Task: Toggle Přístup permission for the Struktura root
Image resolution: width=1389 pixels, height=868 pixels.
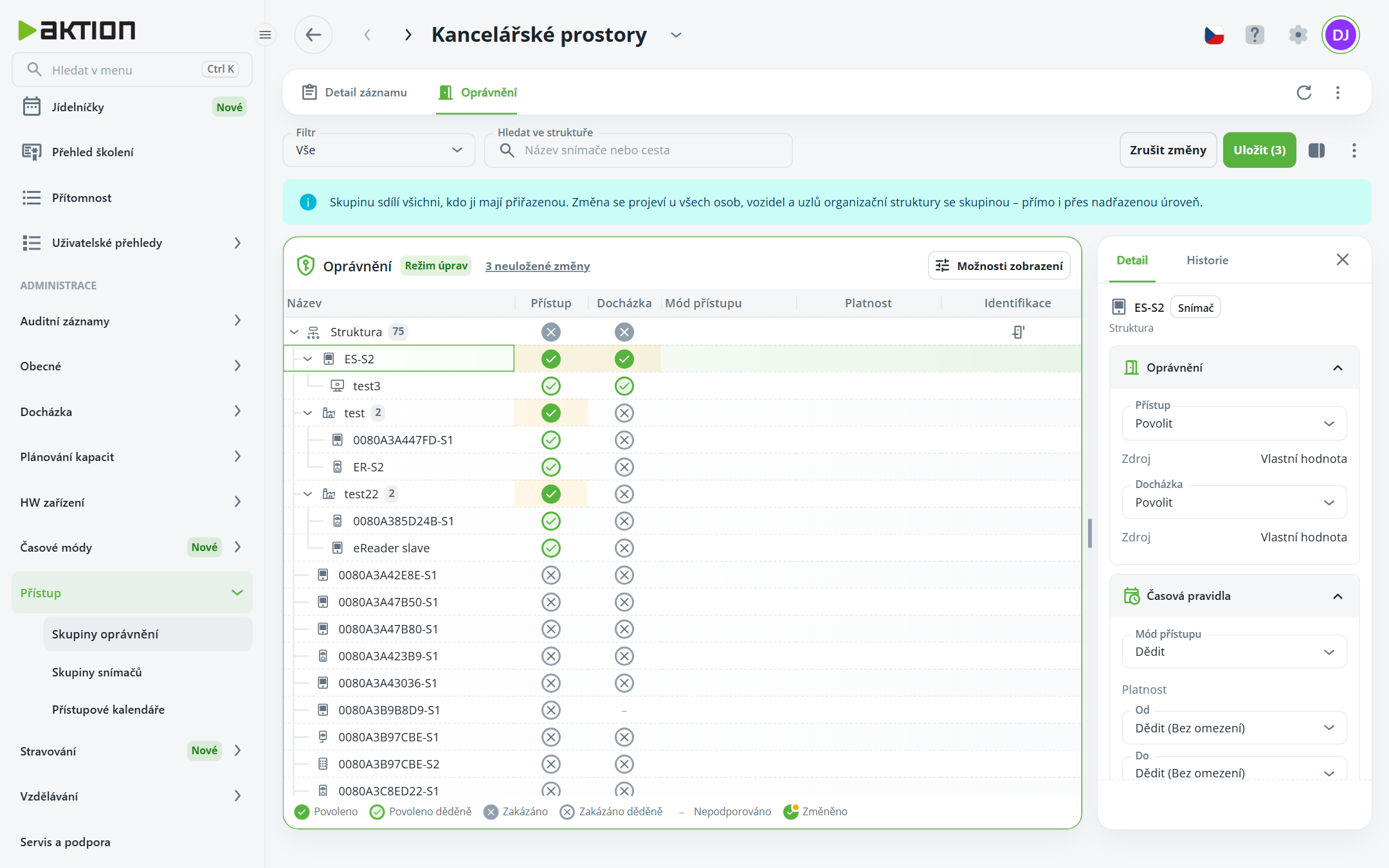Action: click(550, 332)
